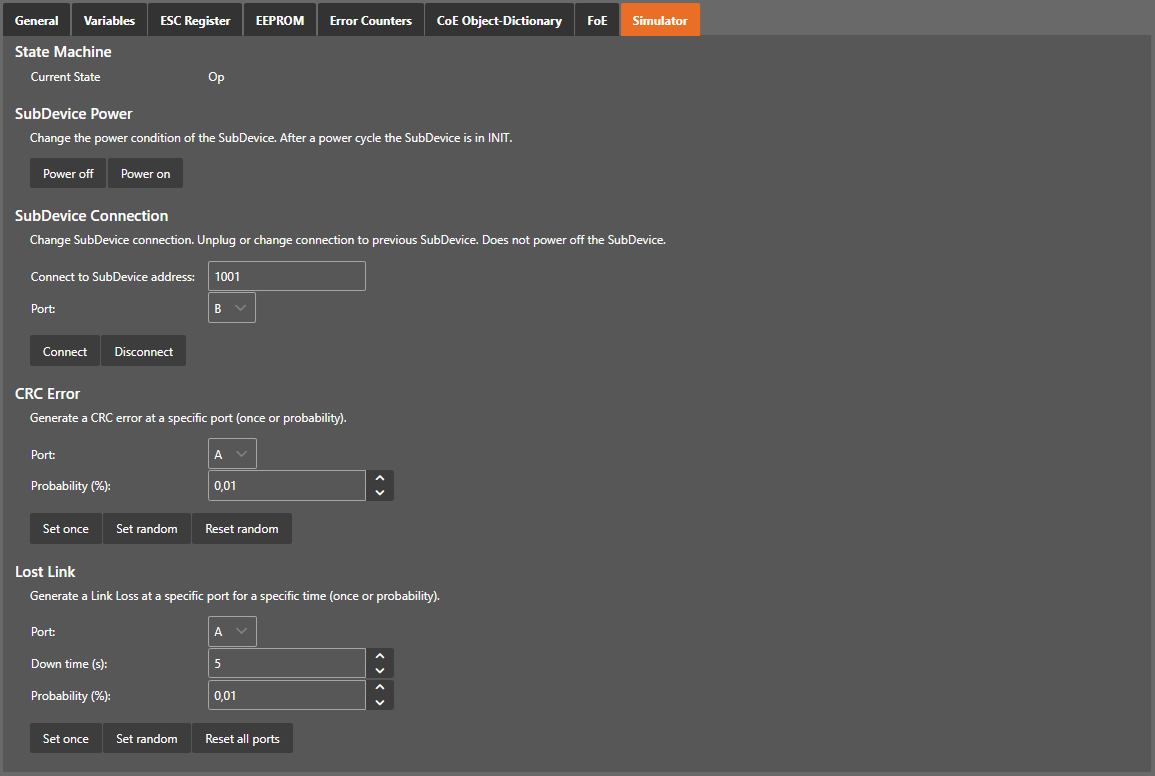1155x776 pixels.
Task: Decrease CRC Error probability with down arrow
Action: (x=380, y=493)
